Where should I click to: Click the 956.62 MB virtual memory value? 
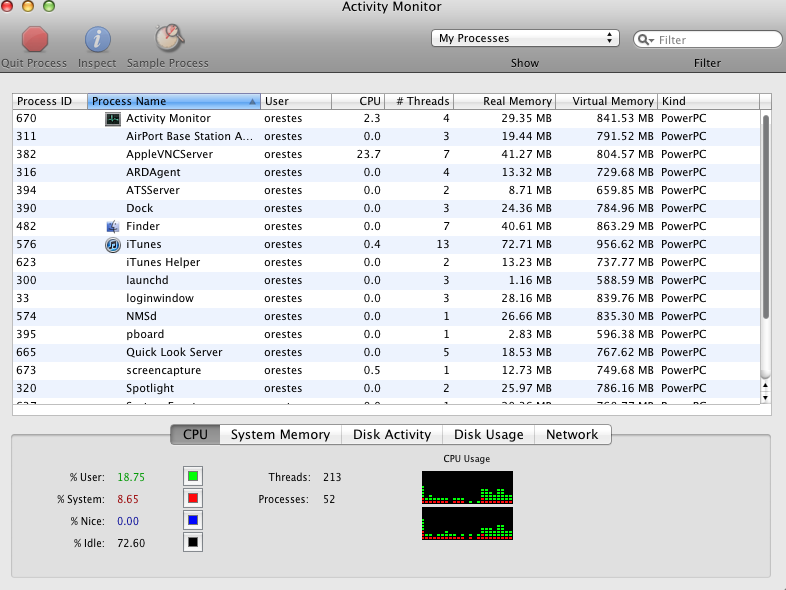point(625,245)
